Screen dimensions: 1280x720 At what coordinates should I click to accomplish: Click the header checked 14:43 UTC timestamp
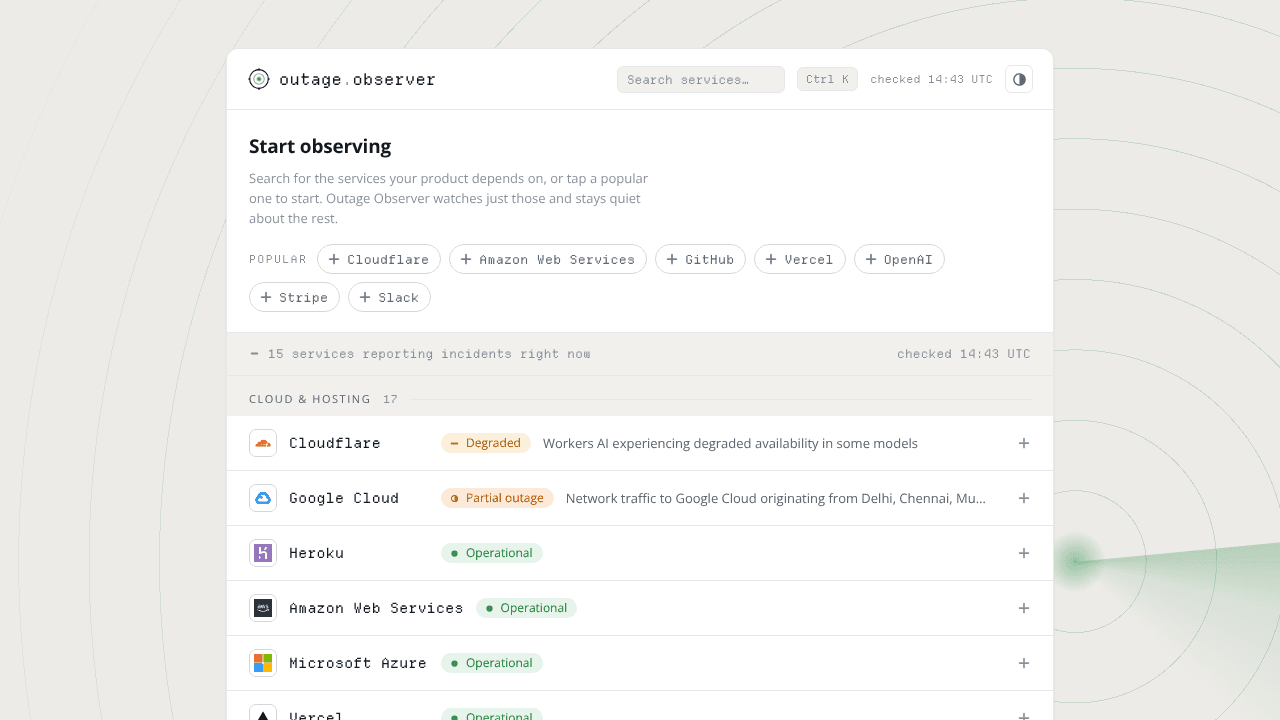pos(932,79)
